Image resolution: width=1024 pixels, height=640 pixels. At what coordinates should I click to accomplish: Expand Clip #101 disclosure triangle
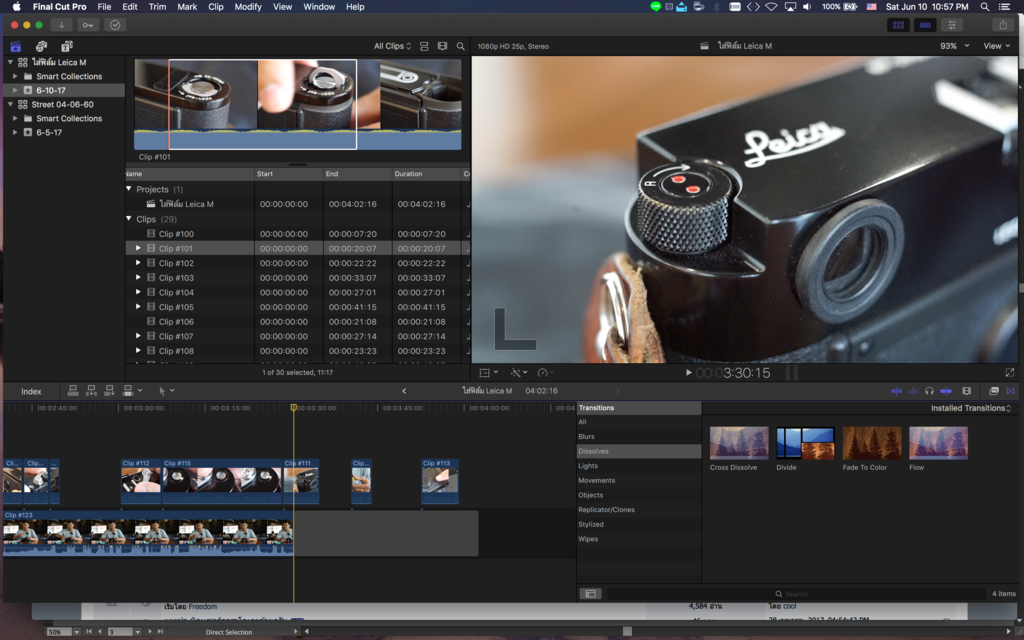(139, 248)
